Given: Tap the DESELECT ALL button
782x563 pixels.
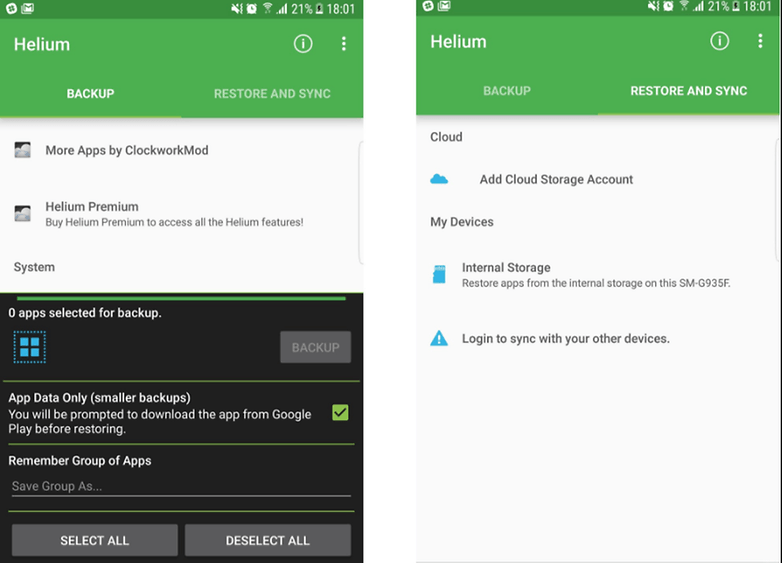Looking at the screenshot, I should (268, 540).
